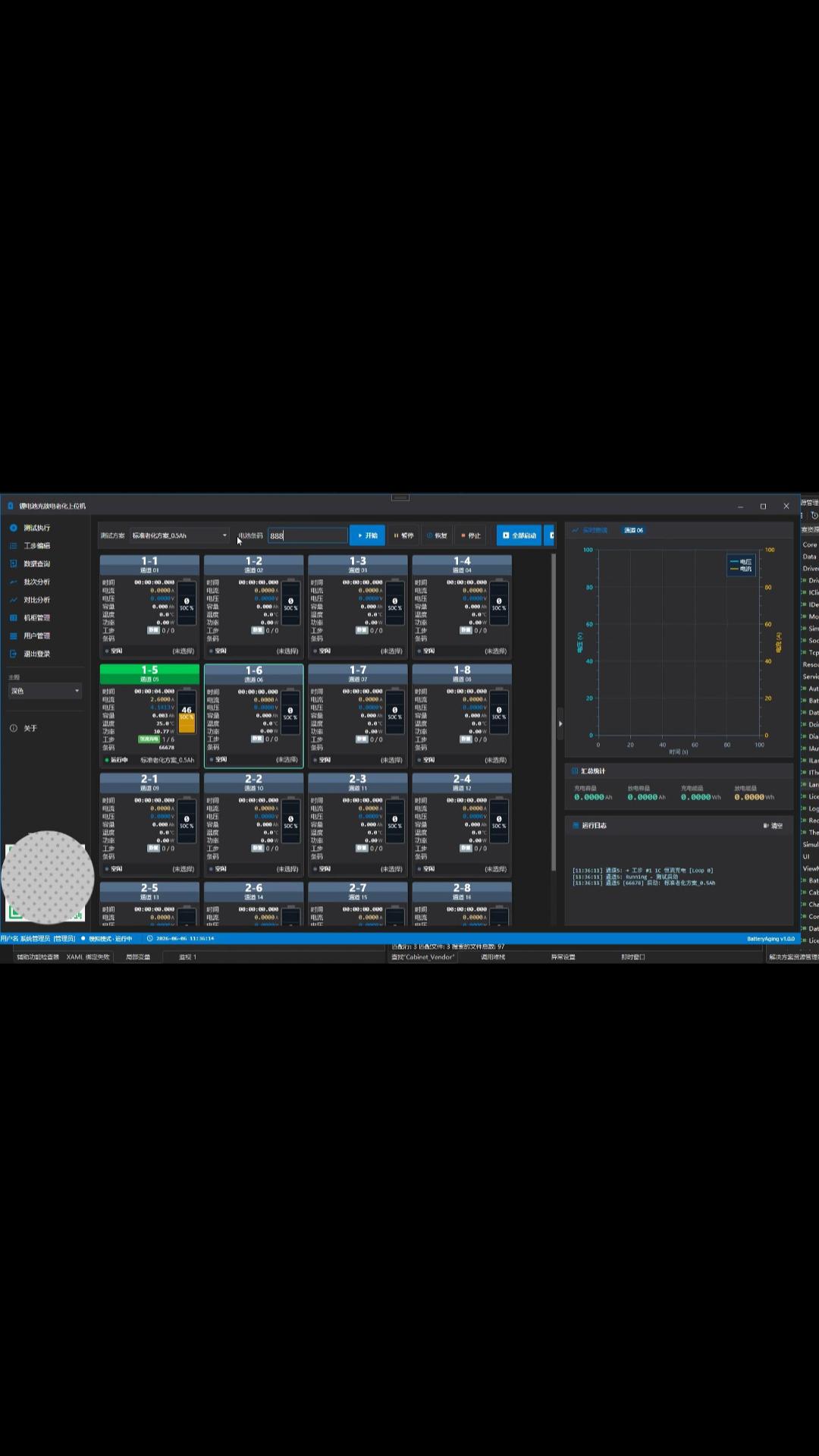Click the 电流 legend entry in the chart
This screenshot has width=819, height=1456.
(741, 569)
